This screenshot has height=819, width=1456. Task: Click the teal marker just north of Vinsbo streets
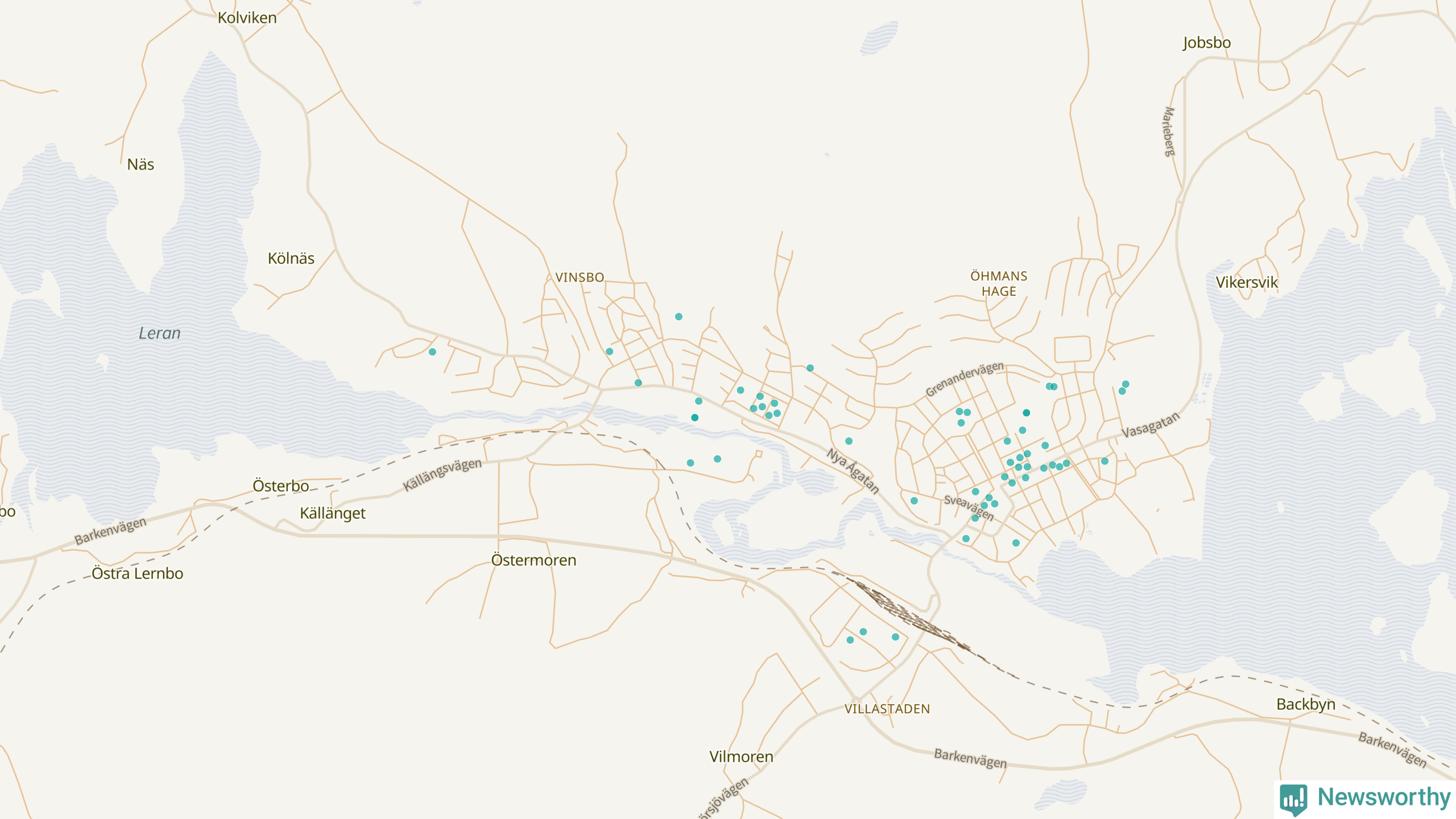tap(679, 317)
